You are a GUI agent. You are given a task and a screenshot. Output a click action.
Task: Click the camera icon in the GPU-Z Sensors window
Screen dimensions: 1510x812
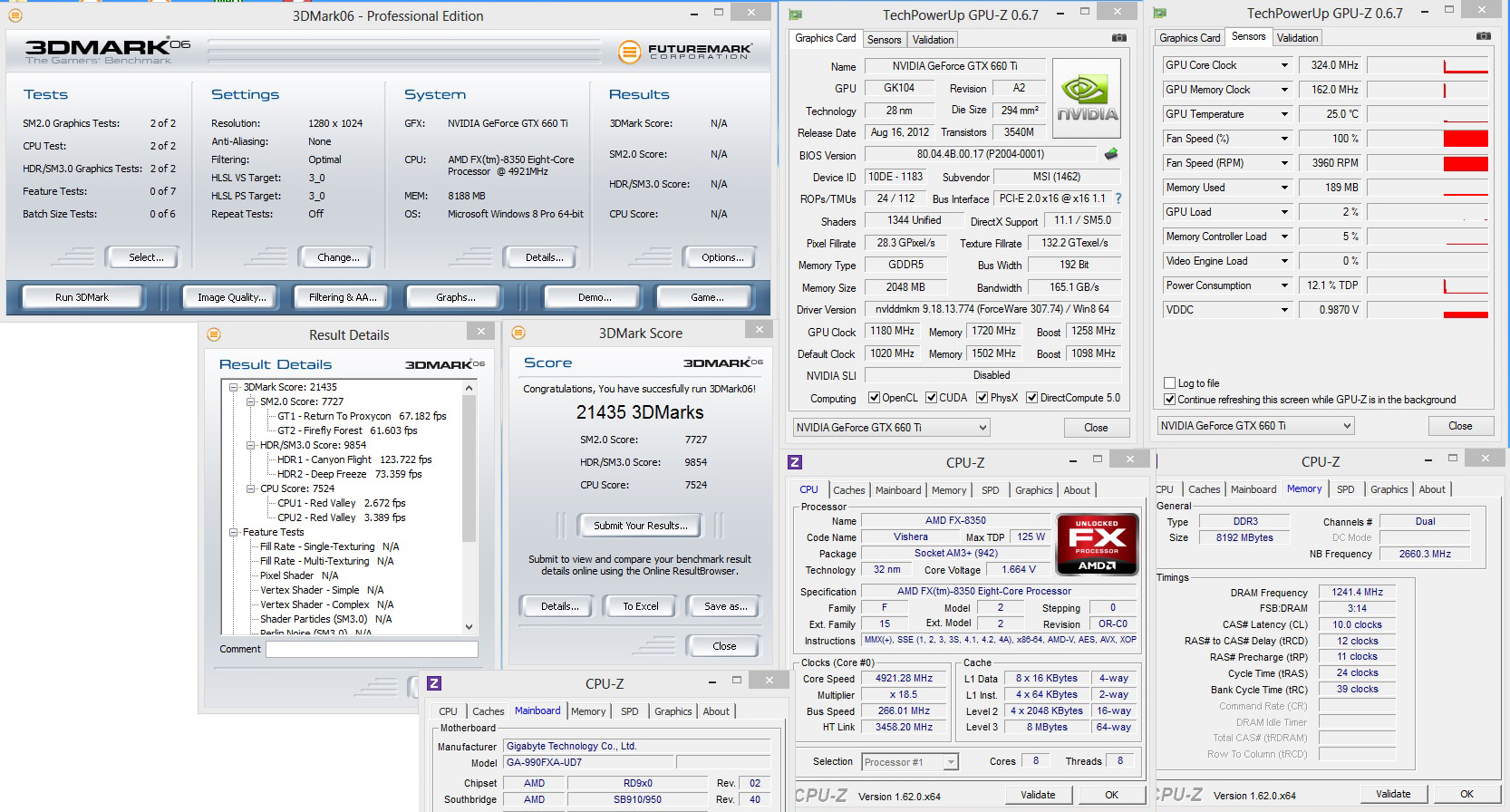(1483, 36)
